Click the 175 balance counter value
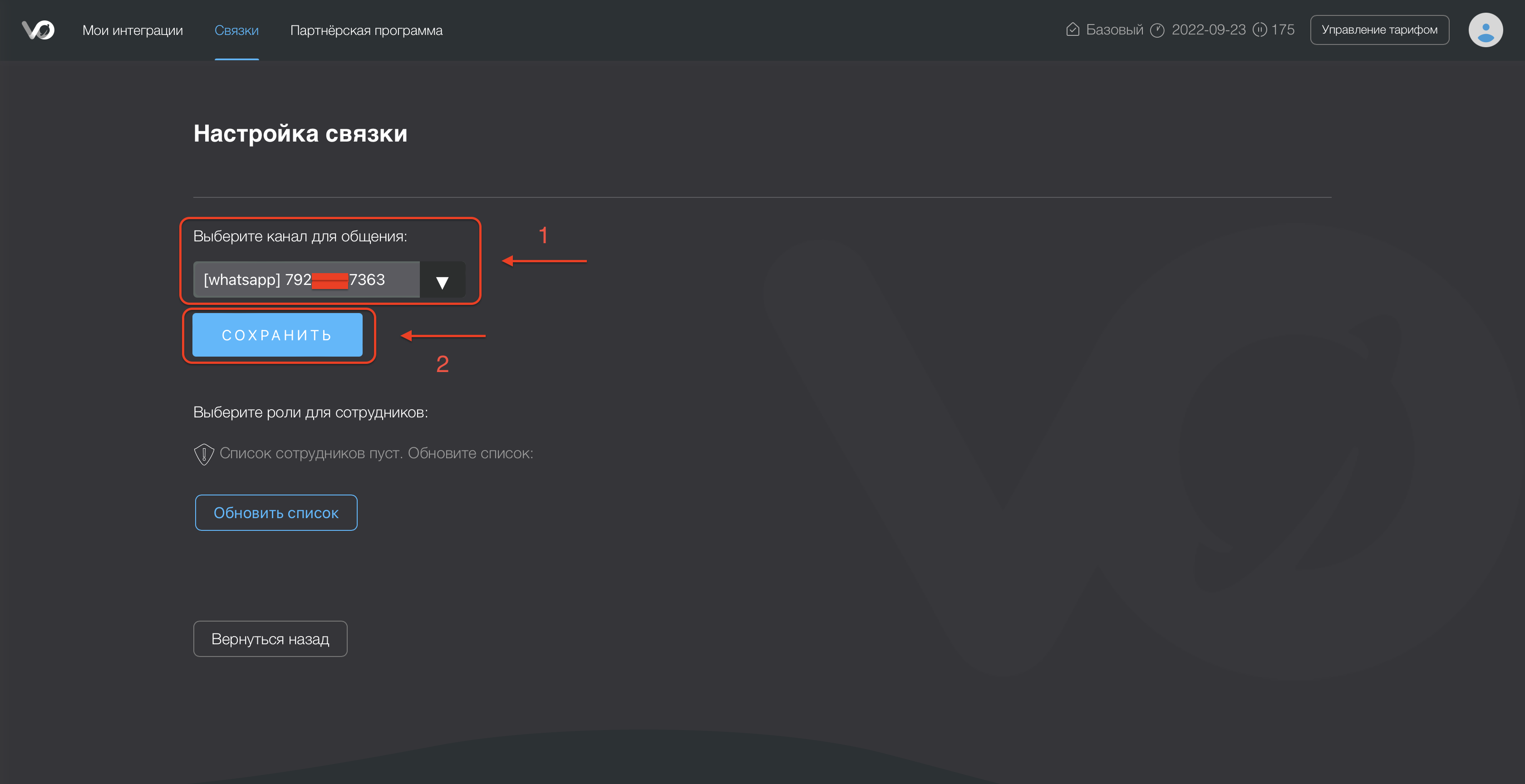This screenshot has height=784, width=1525. 1282,29
